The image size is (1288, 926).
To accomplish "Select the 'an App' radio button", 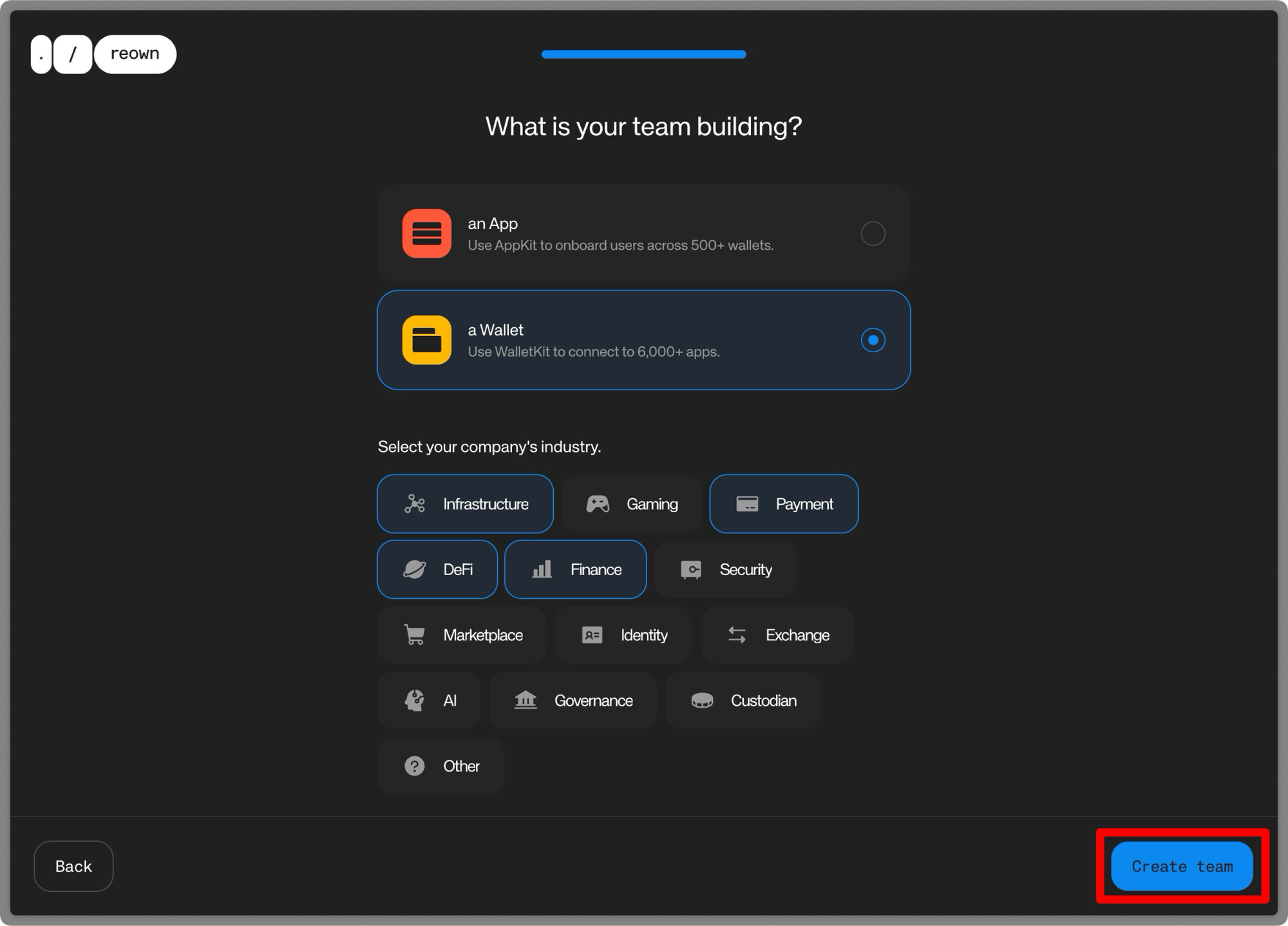I will (873, 233).
